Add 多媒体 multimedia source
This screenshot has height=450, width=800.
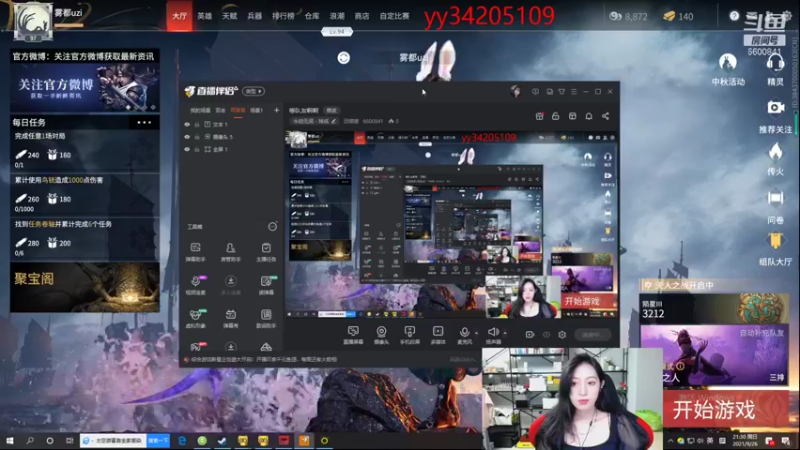tap(438, 335)
